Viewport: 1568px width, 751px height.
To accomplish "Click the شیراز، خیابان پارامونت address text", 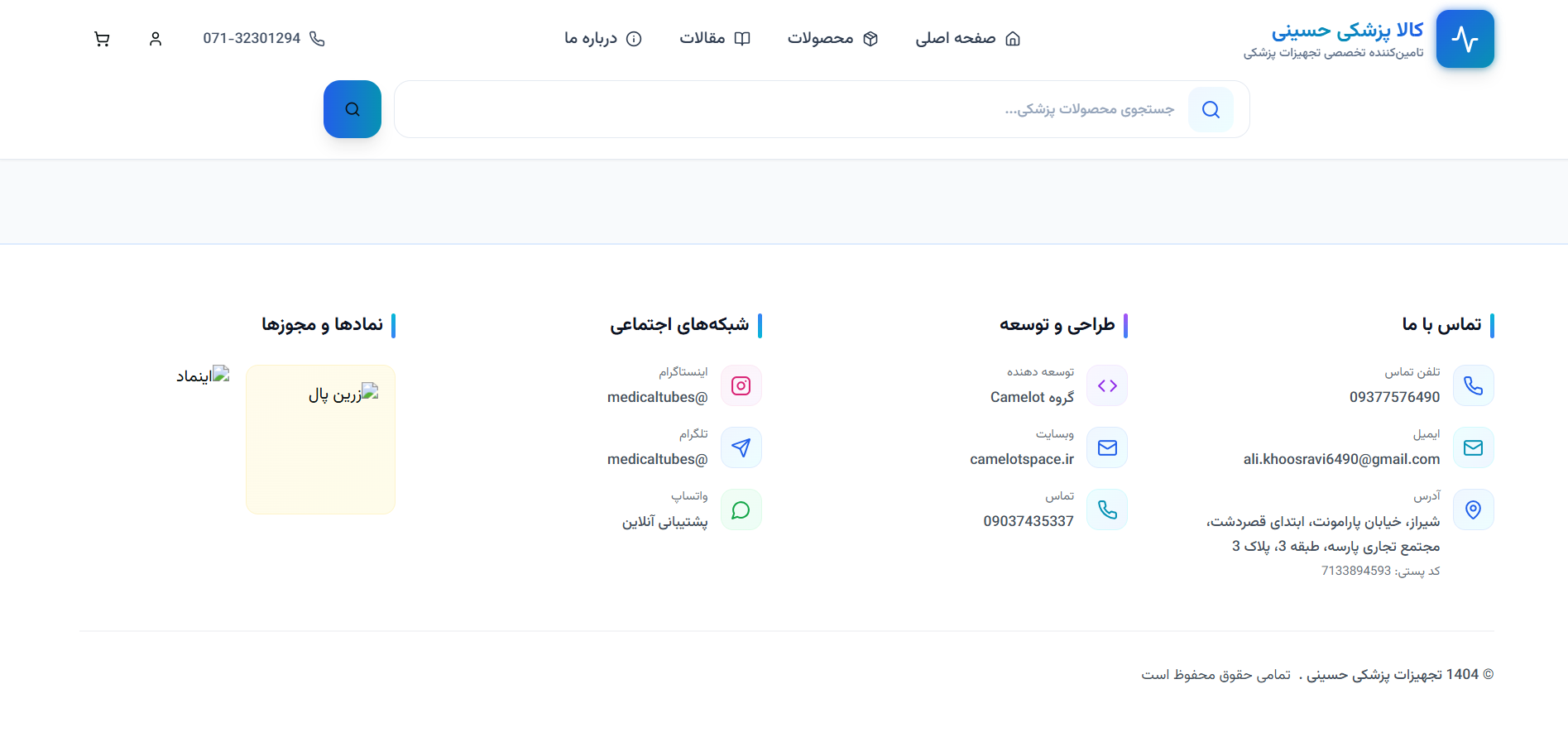I will (x=1323, y=533).
